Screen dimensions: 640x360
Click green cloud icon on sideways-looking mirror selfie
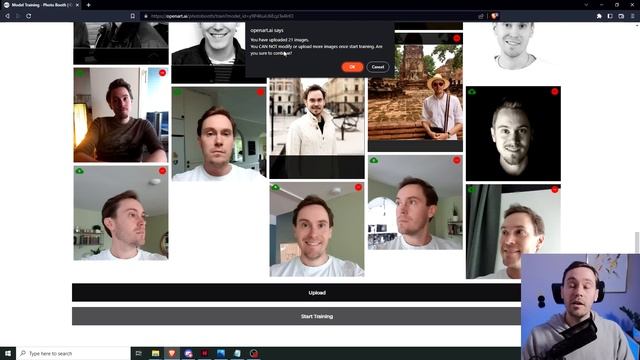coord(374,160)
